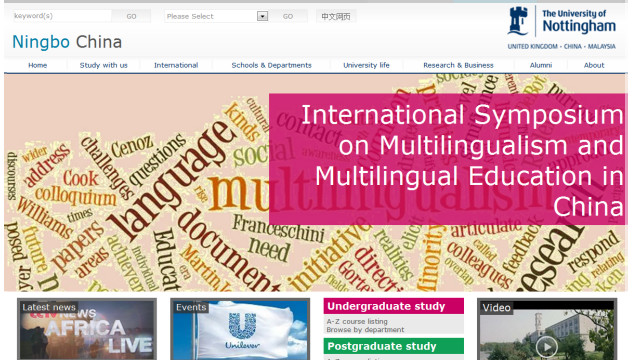This screenshot has width=640, height=360.
Task: Open Research & Business menu
Action: coord(458,65)
